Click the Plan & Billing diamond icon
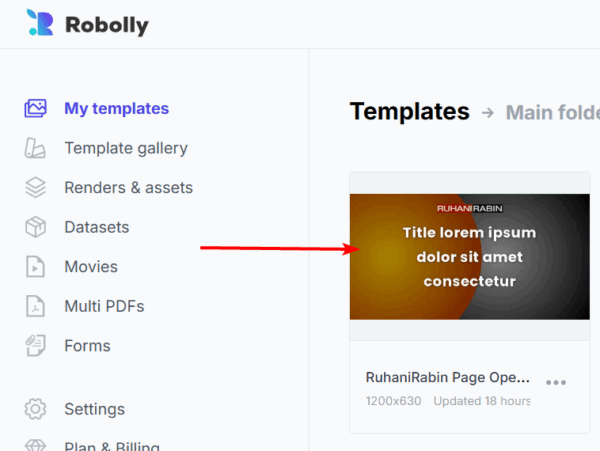The width and height of the screenshot is (600, 451). click(36, 445)
